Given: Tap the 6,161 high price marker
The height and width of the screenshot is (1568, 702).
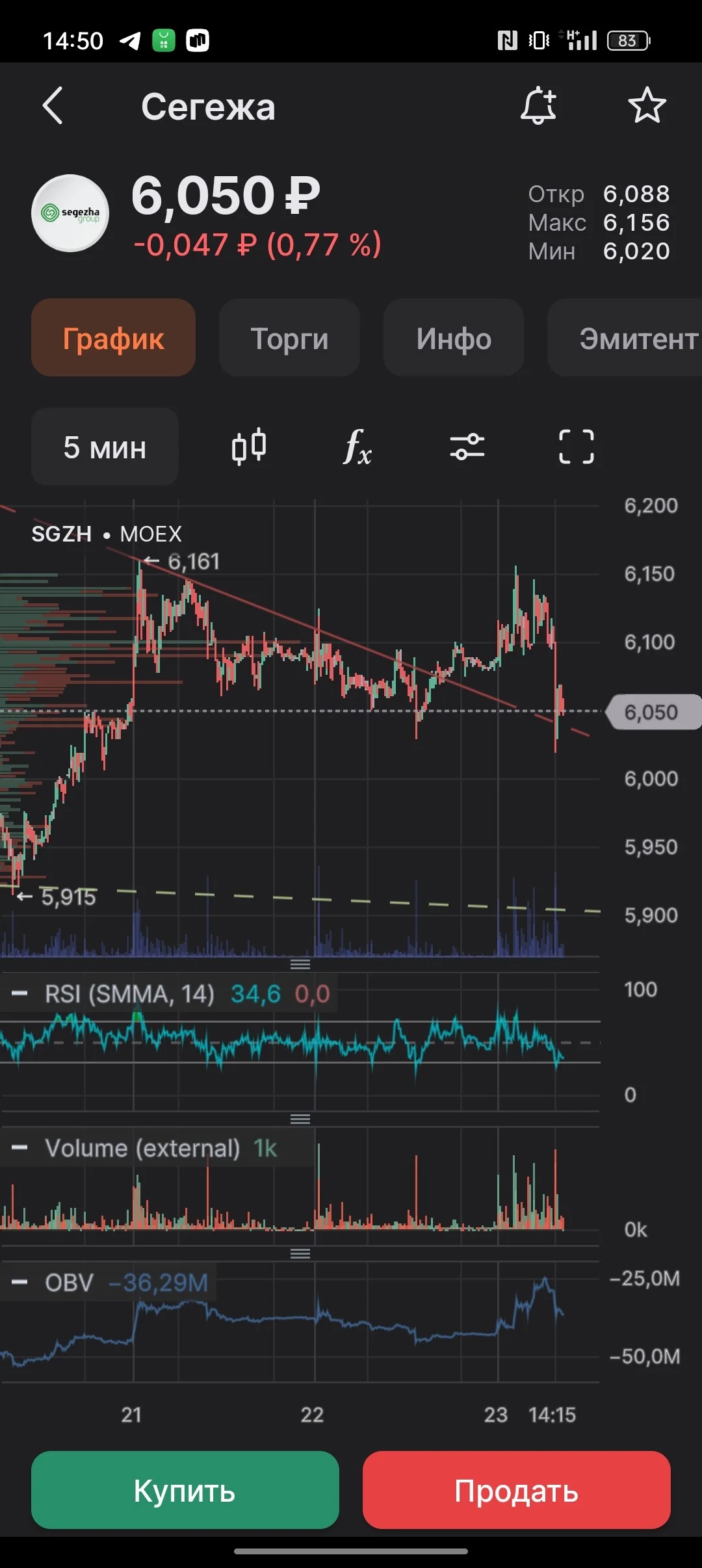Looking at the screenshot, I should click(x=181, y=561).
